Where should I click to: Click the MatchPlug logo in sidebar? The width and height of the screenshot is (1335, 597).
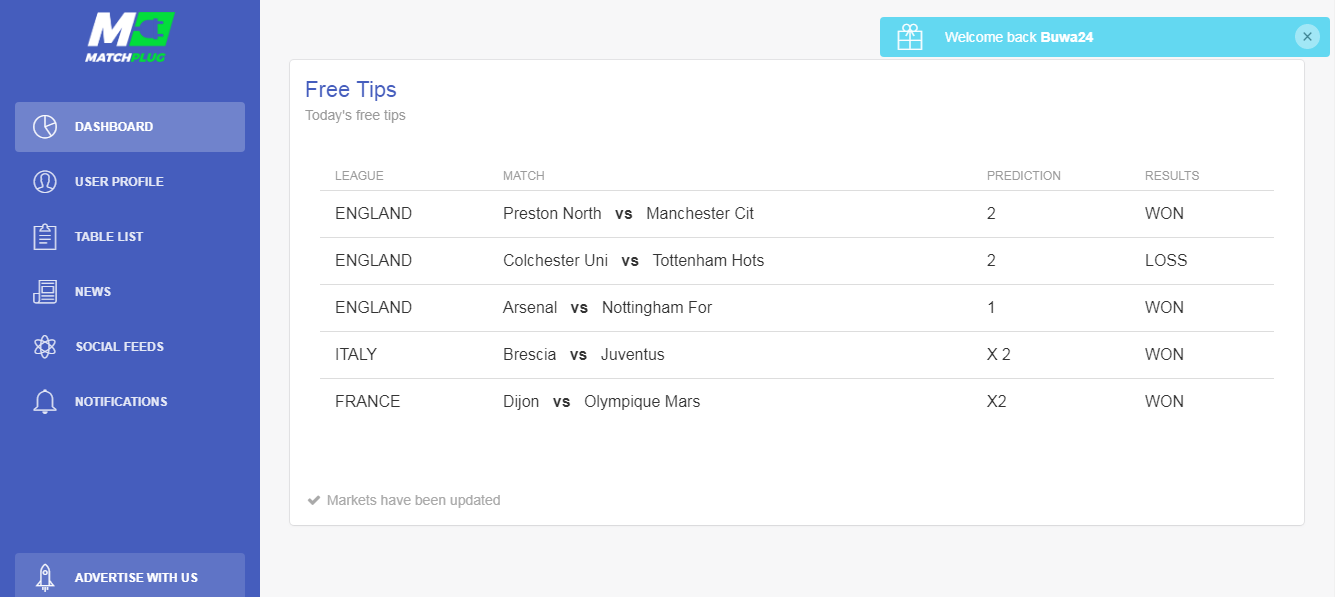(130, 38)
